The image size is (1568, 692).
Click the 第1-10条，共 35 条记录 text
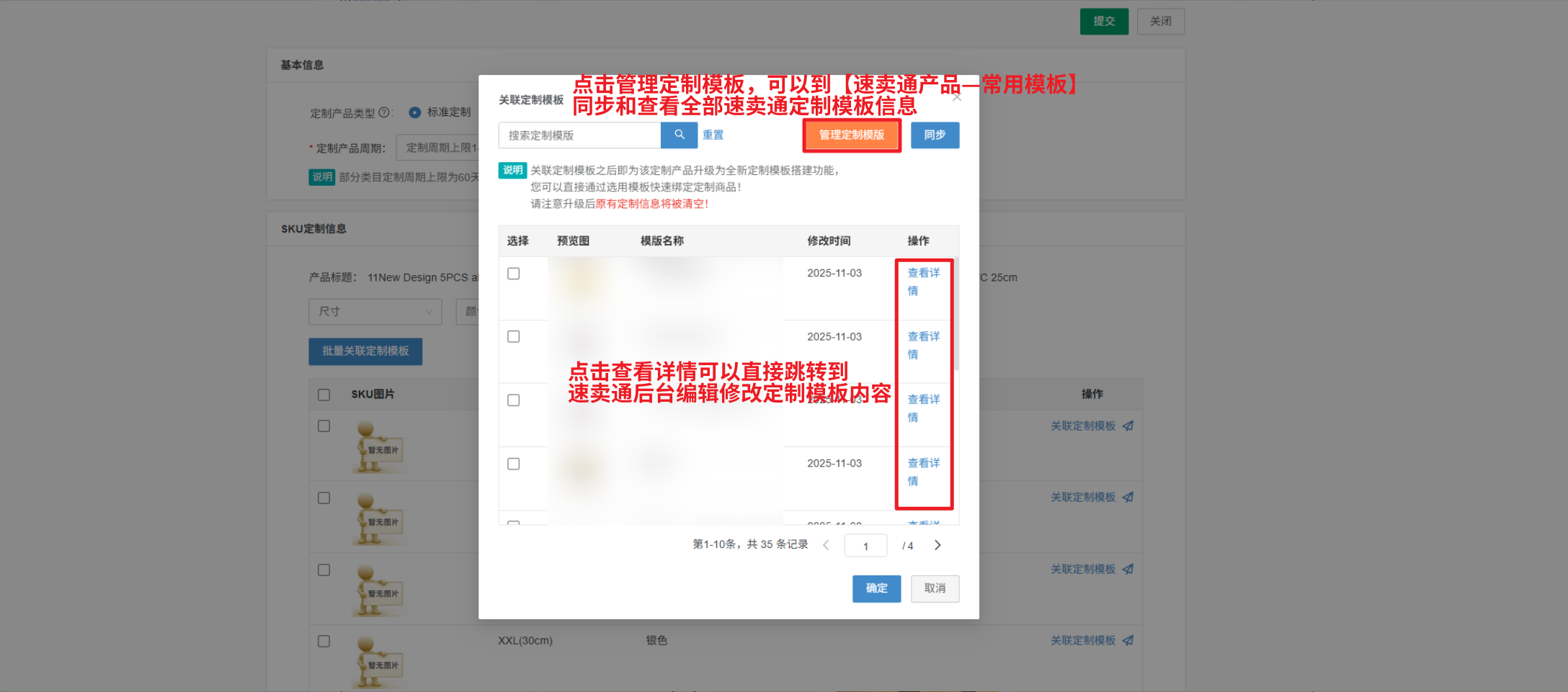pos(750,544)
